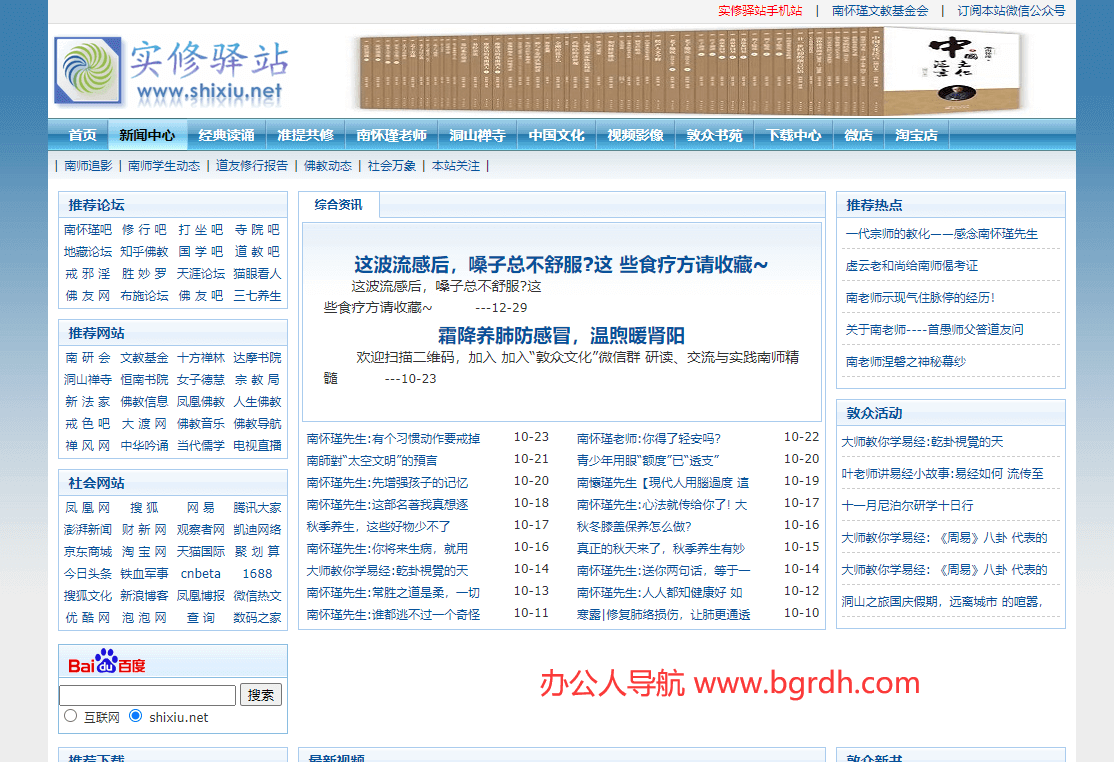
Task: Select the shixiu.net radio button
Action: coord(136,716)
